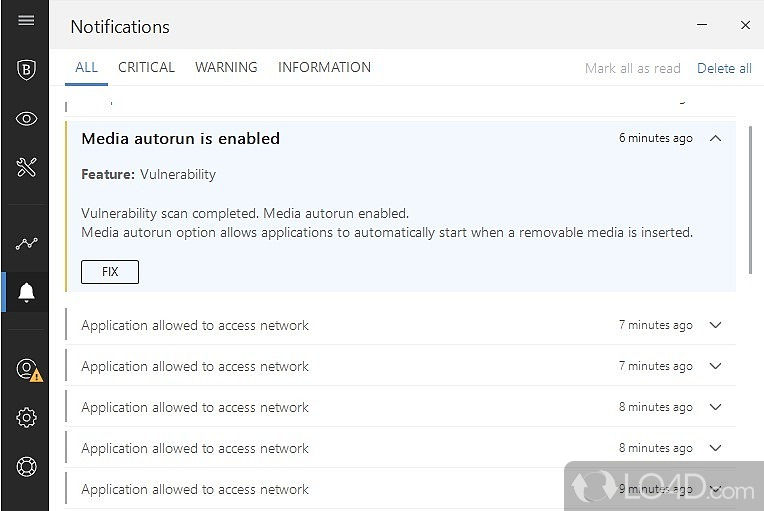Image resolution: width=764 pixels, height=511 pixels.
Task: Expand the first 7 minutes ago notification
Action: point(715,325)
